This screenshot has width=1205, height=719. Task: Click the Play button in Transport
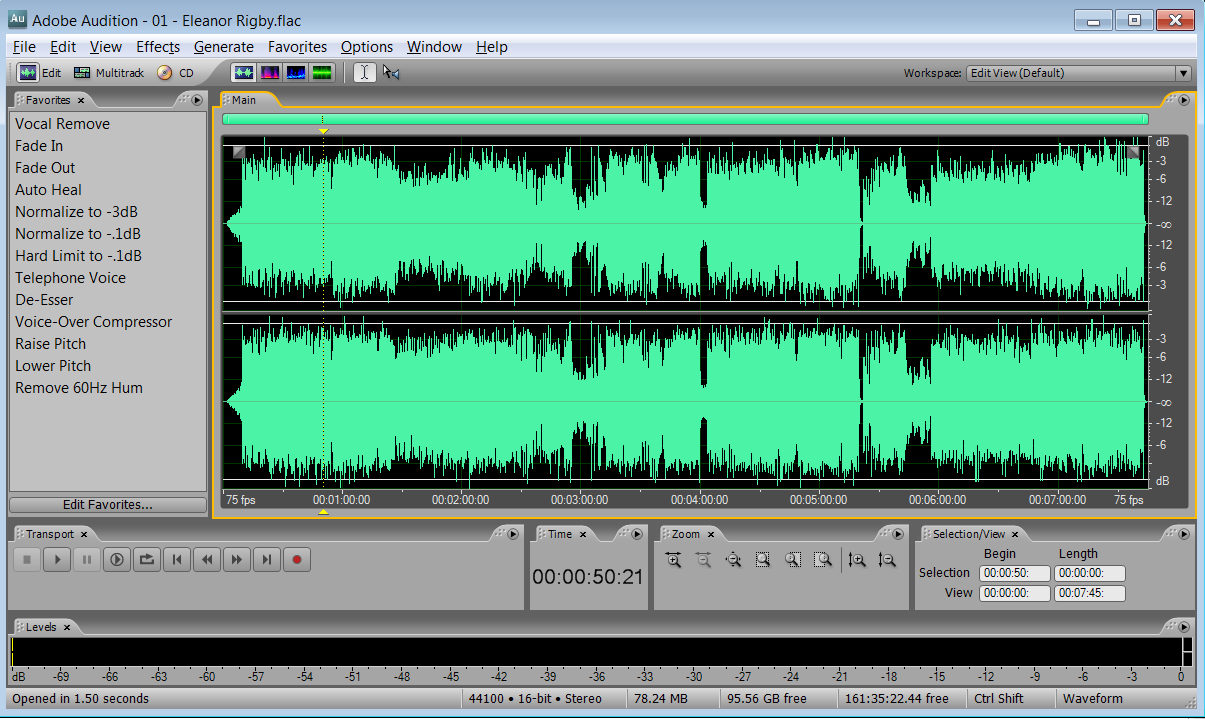pyautogui.click(x=57, y=560)
